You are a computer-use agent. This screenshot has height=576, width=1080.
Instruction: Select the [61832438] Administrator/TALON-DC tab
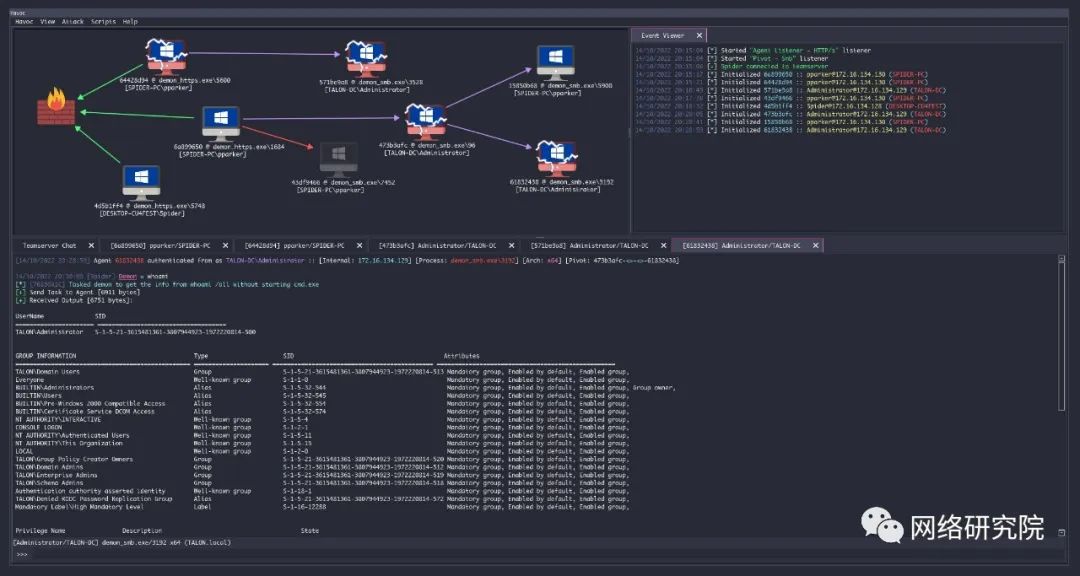pos(742,245)
